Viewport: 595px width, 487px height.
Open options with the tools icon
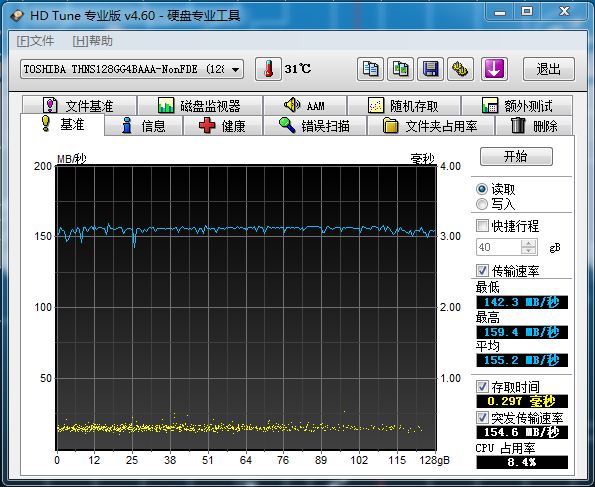[460, 69]
